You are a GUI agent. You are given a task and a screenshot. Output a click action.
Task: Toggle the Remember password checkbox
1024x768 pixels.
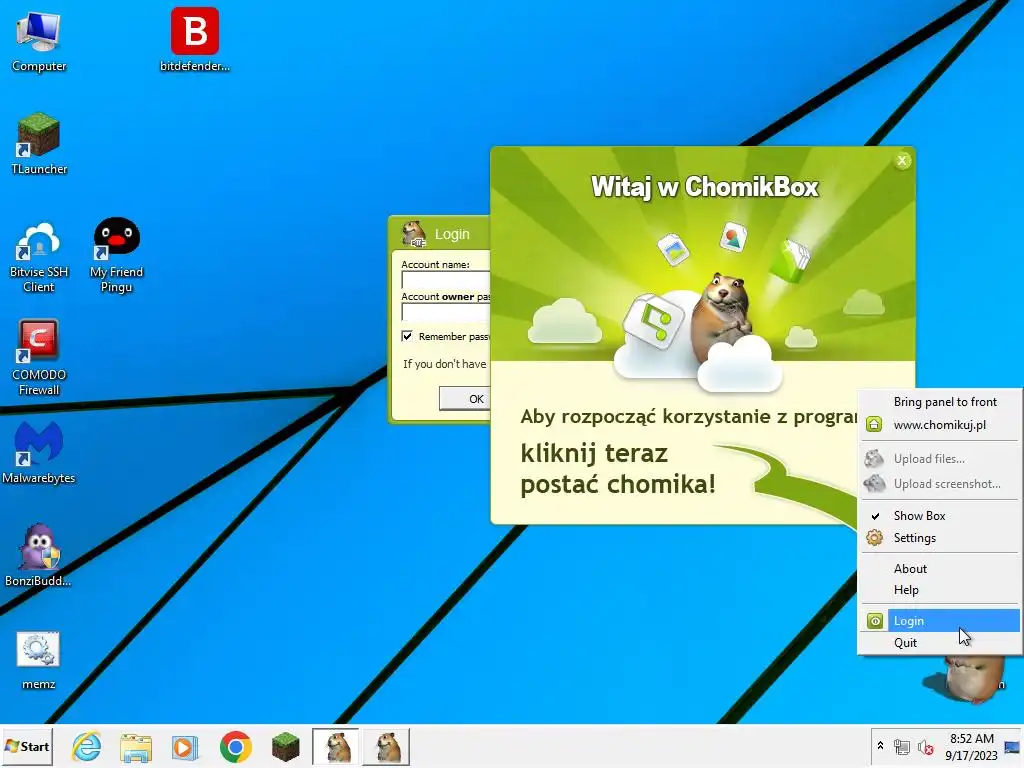[x=407, y=336]
